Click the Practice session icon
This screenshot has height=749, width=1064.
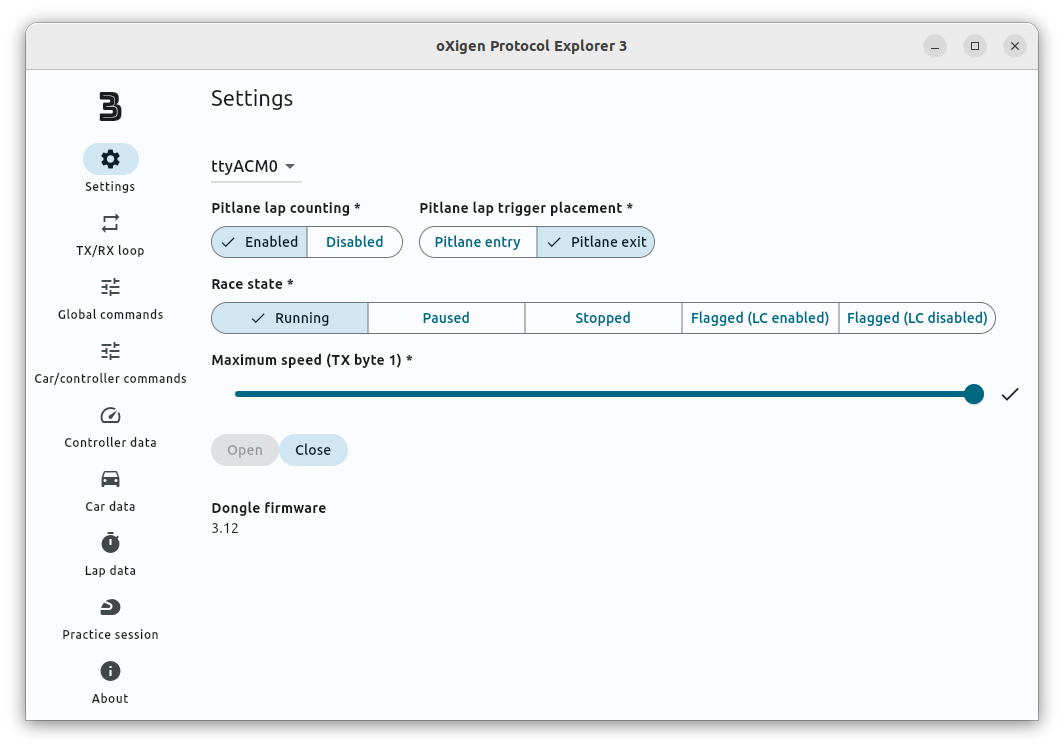click(x=110, y=607)
